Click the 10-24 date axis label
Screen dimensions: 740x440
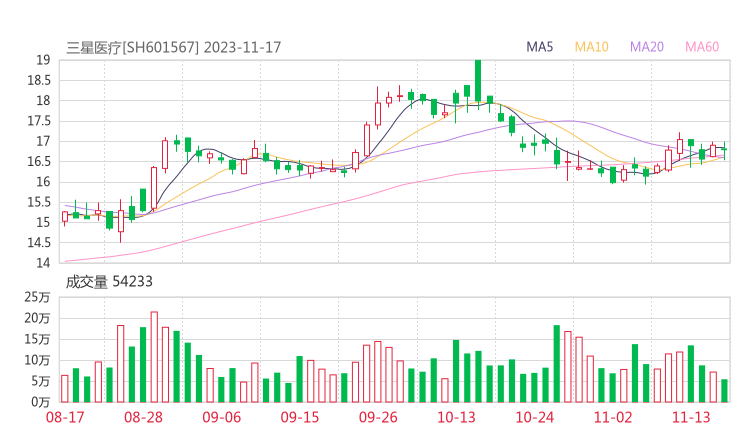coord(534,417)
